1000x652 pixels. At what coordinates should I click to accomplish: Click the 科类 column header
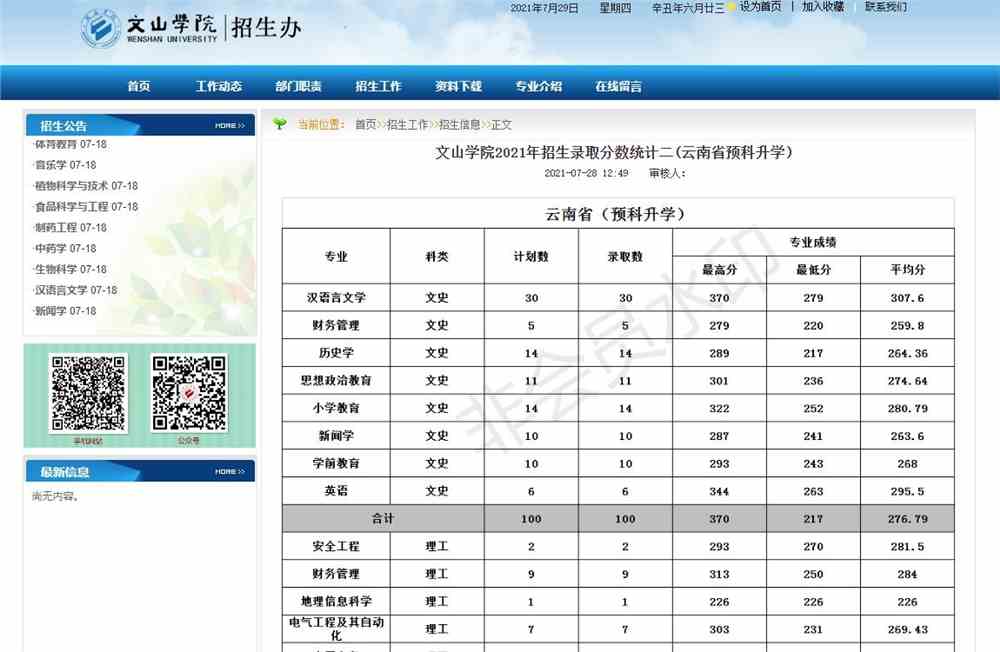point(437,256)
